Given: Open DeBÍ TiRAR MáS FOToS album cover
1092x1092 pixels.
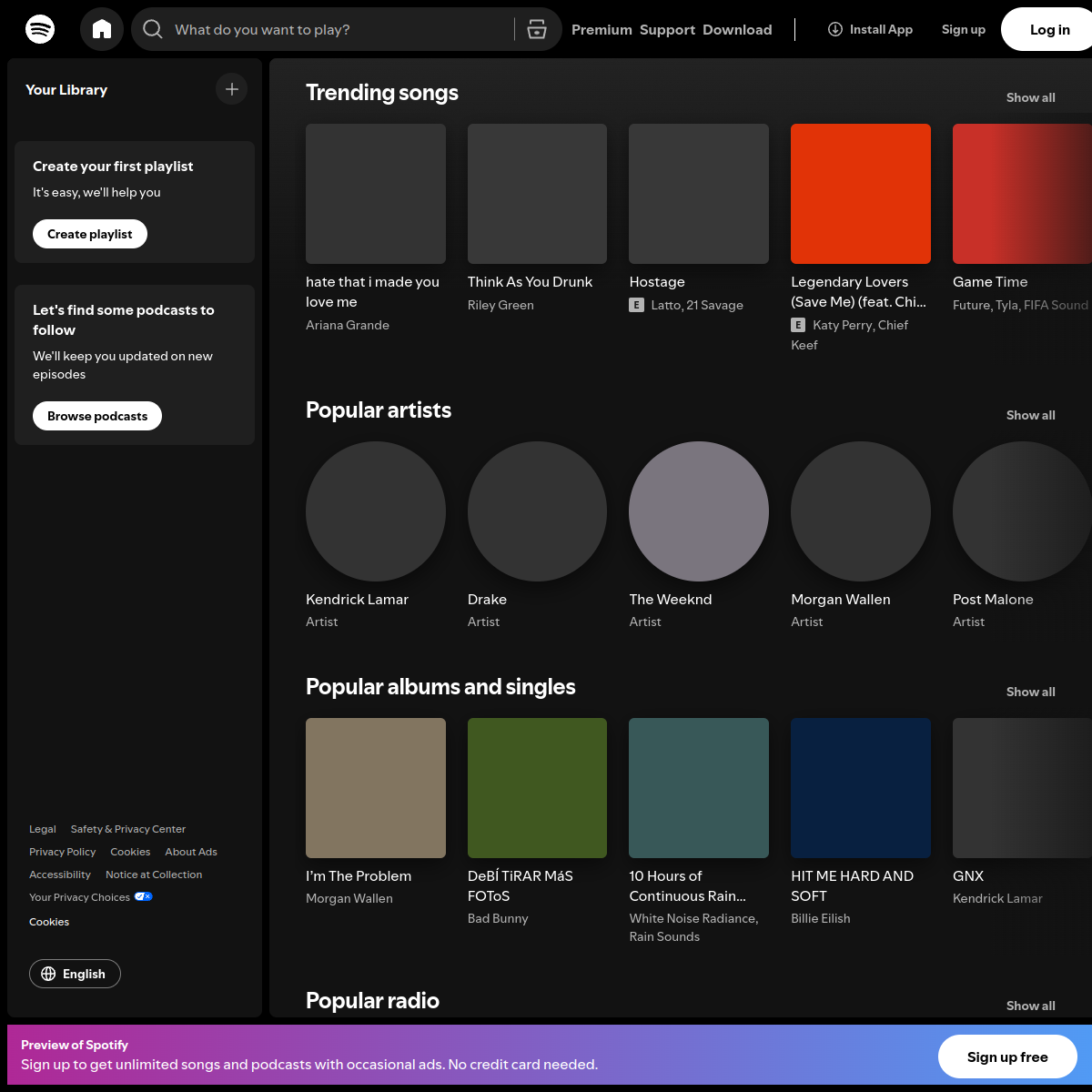Looking at the screenshot, I should click(x=537, y=788).
